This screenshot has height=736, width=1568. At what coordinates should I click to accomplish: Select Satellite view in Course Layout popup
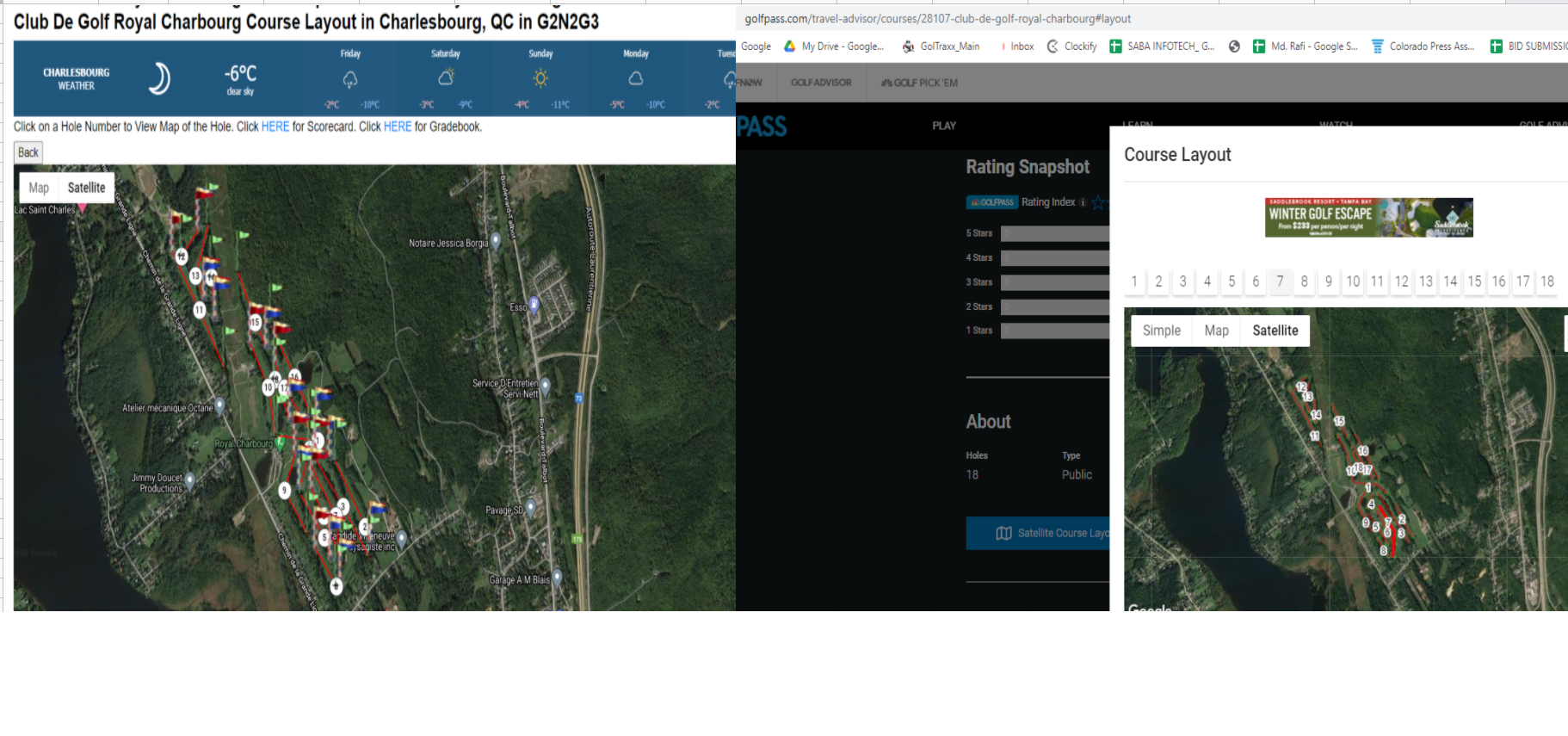pos(1275,331)
